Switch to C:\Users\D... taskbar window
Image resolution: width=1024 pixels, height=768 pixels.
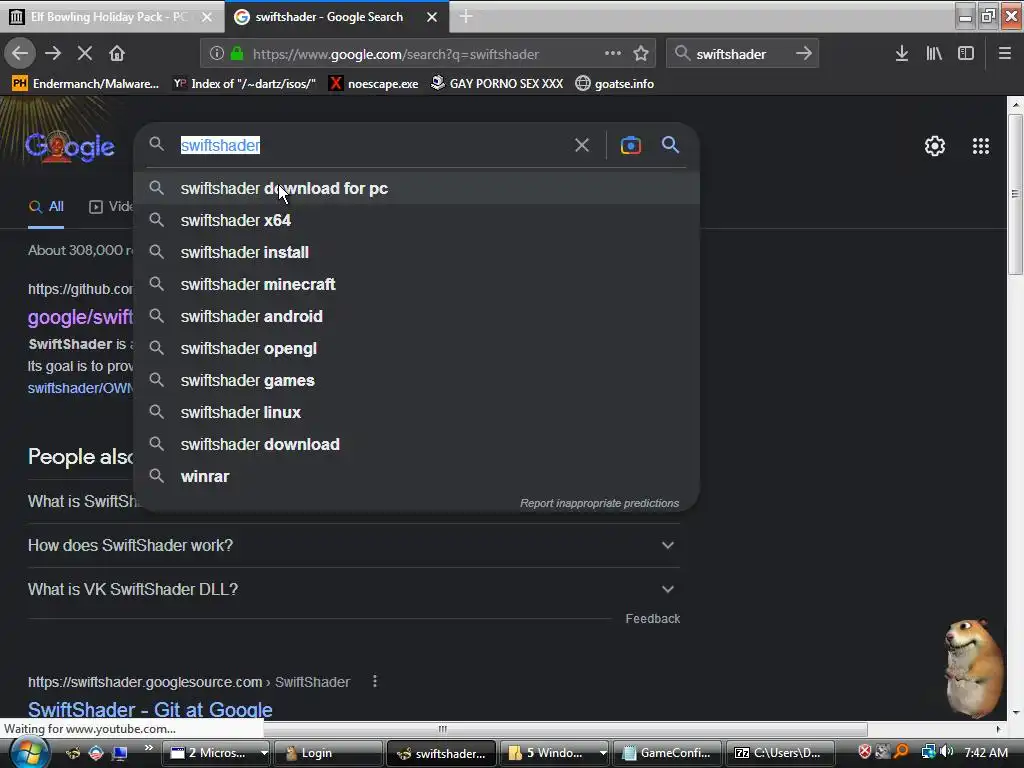click(x=780, y=753)
